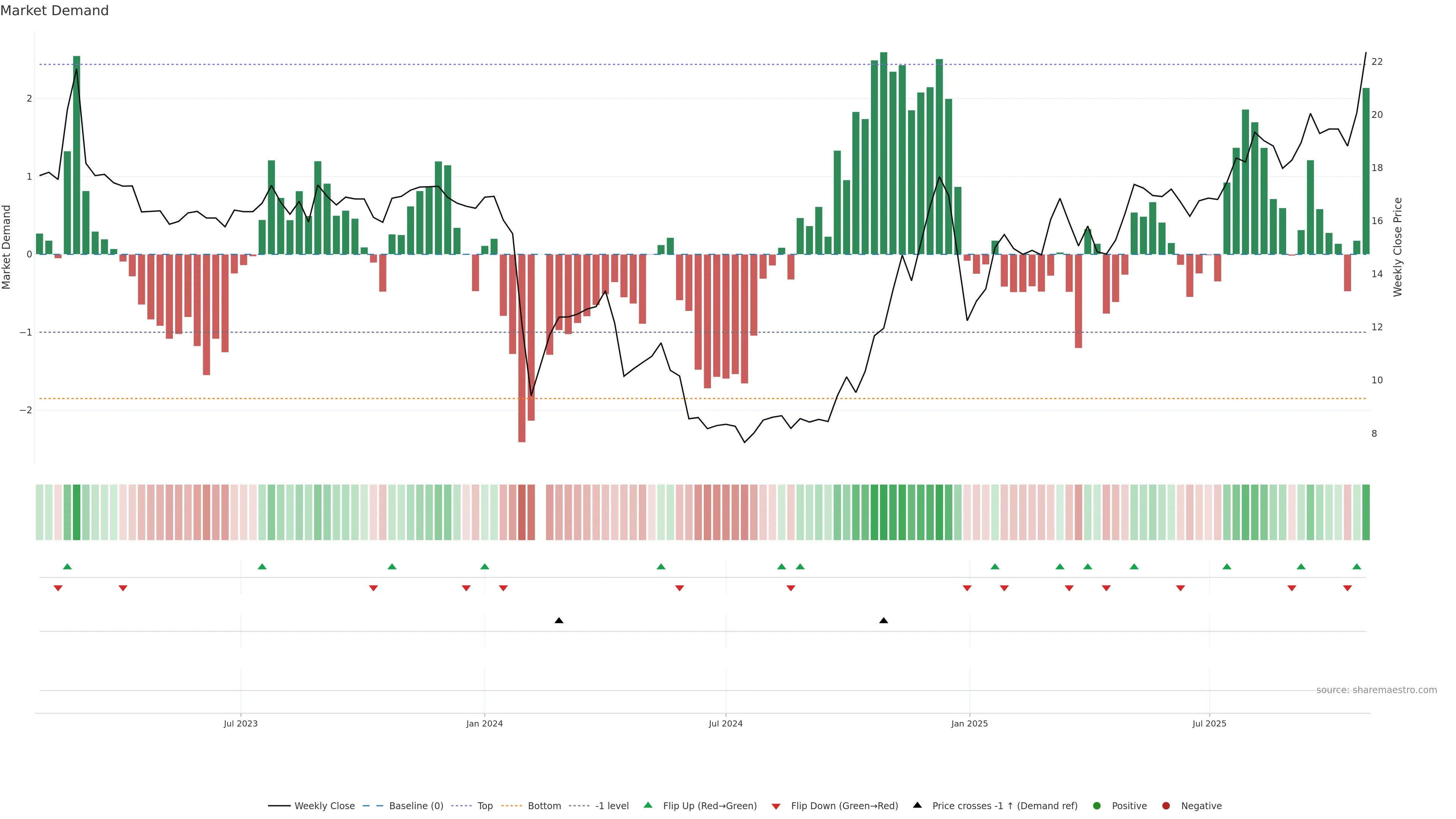Click red Flip Down triangle legend icon

pyautogui.click(x=776, y=806)
